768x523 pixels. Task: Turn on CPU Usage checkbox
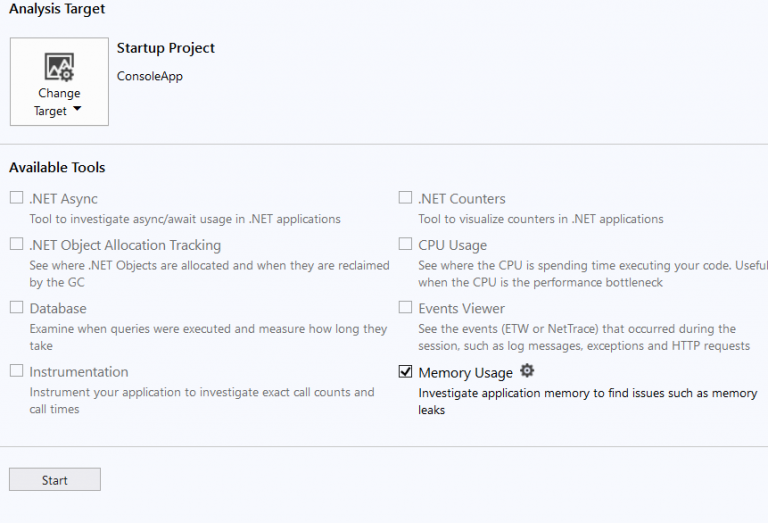click(x=405, y=244)
